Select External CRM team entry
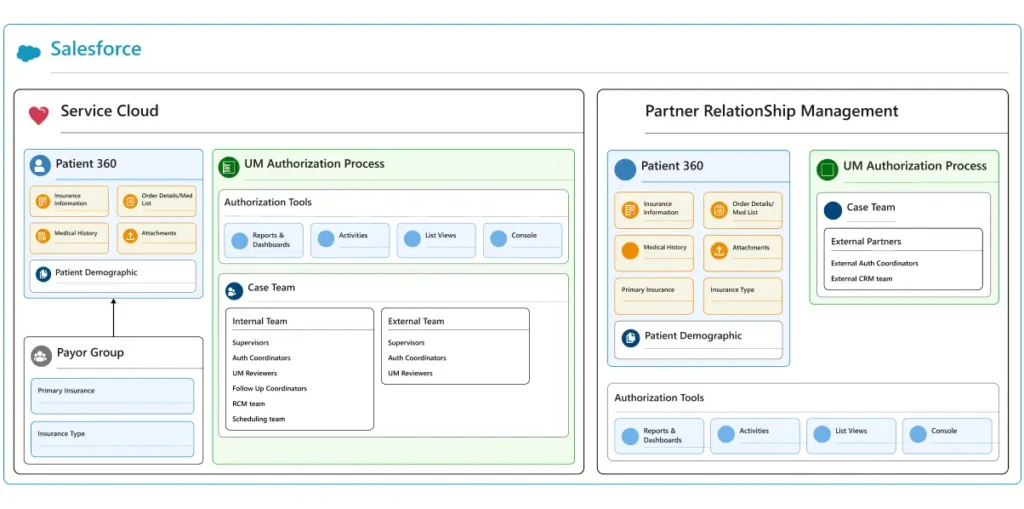The width and height of the screenshot is (1024, 509). (x=861, y=278)
